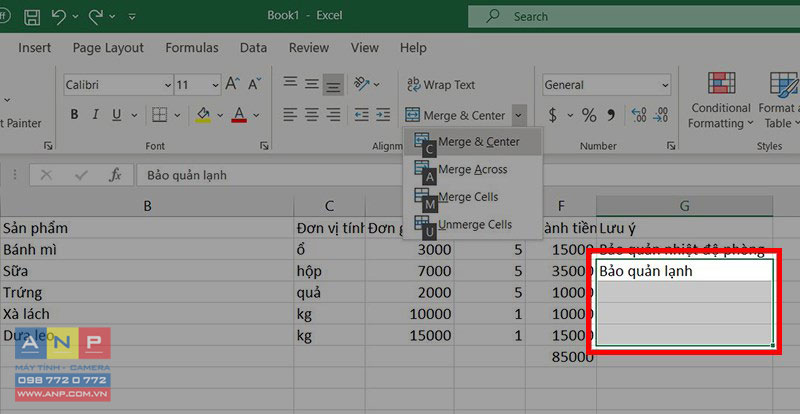Screen dimensions: 800x414
Task: Click Percent Style icon
Action: [589, 115]
